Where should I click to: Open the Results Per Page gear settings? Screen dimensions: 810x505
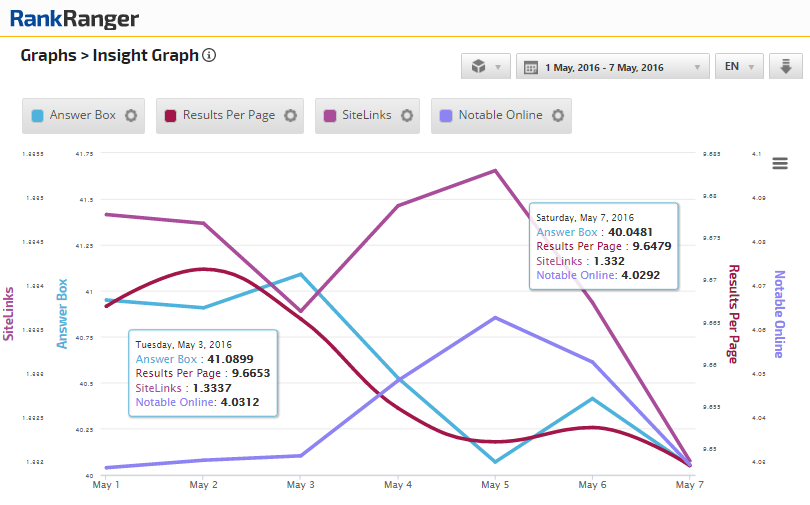[290, 115]
